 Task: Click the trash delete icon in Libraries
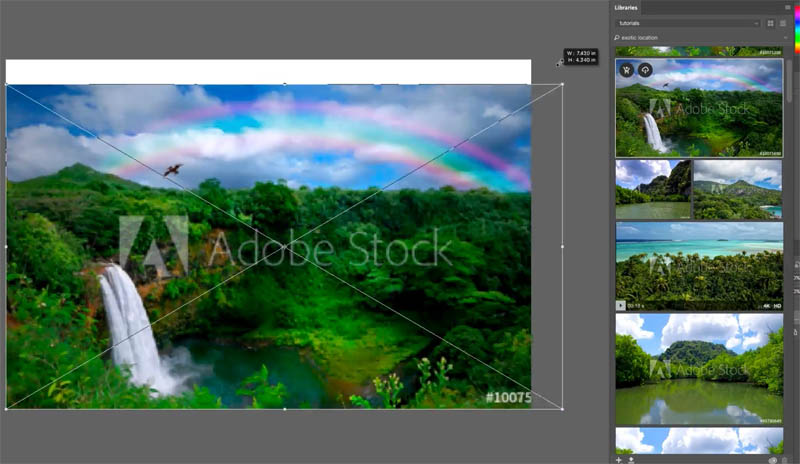(785, 460)
